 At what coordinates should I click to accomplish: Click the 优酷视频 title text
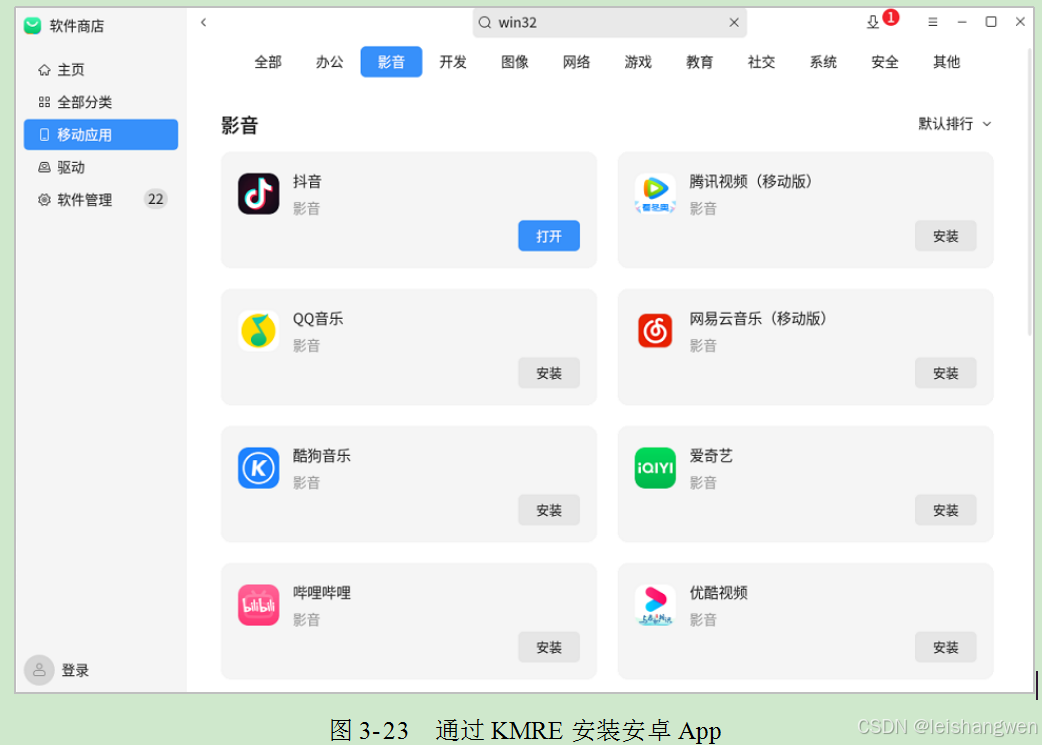[x=718, y=592]
